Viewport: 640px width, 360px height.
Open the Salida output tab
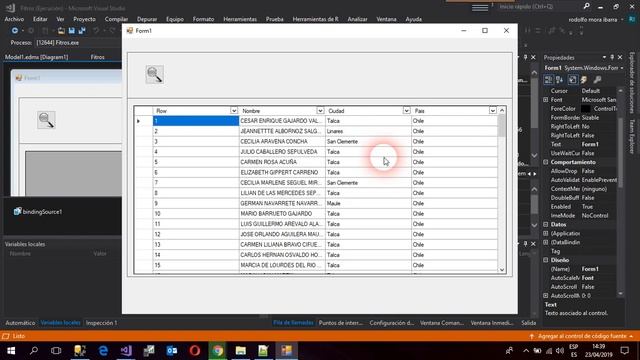[x=529, y=323]
